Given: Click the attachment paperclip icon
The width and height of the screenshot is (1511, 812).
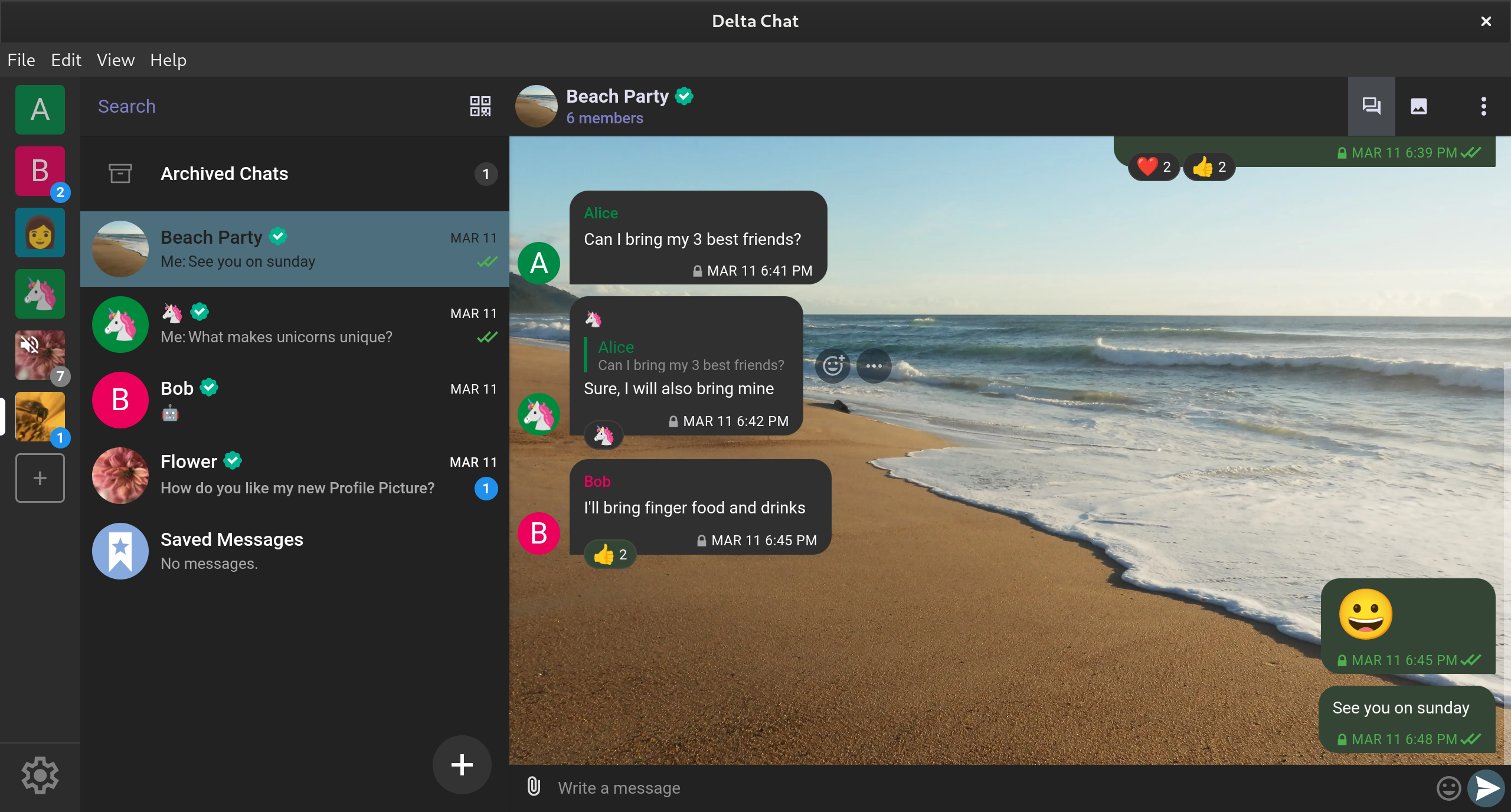Looking at the screenshot, I should tap(534, 787).
